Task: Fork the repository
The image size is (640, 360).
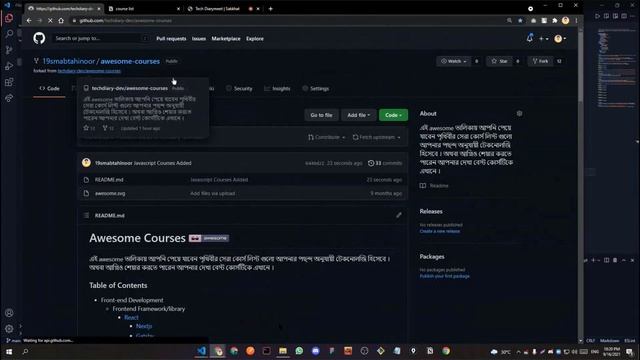Action: tap(540, 61)
